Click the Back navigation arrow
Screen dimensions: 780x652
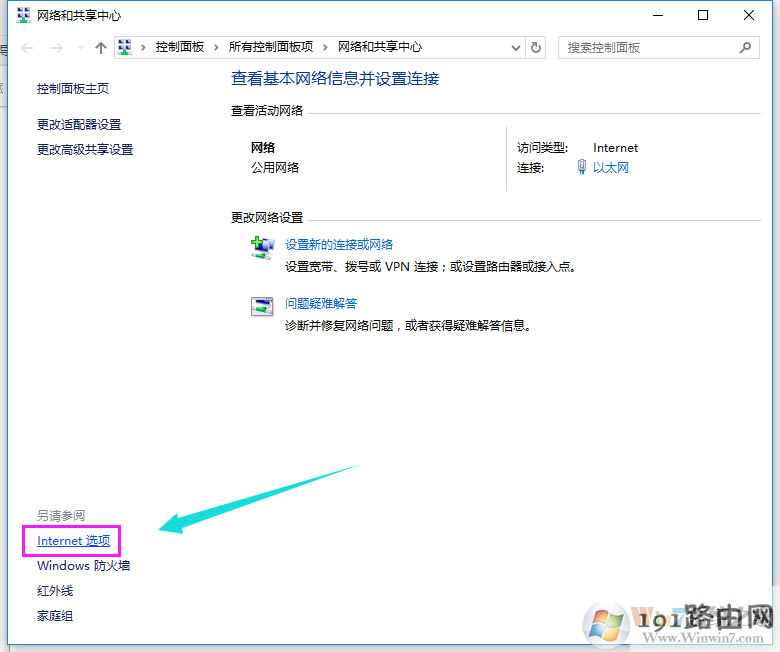[x=27, y=48]
